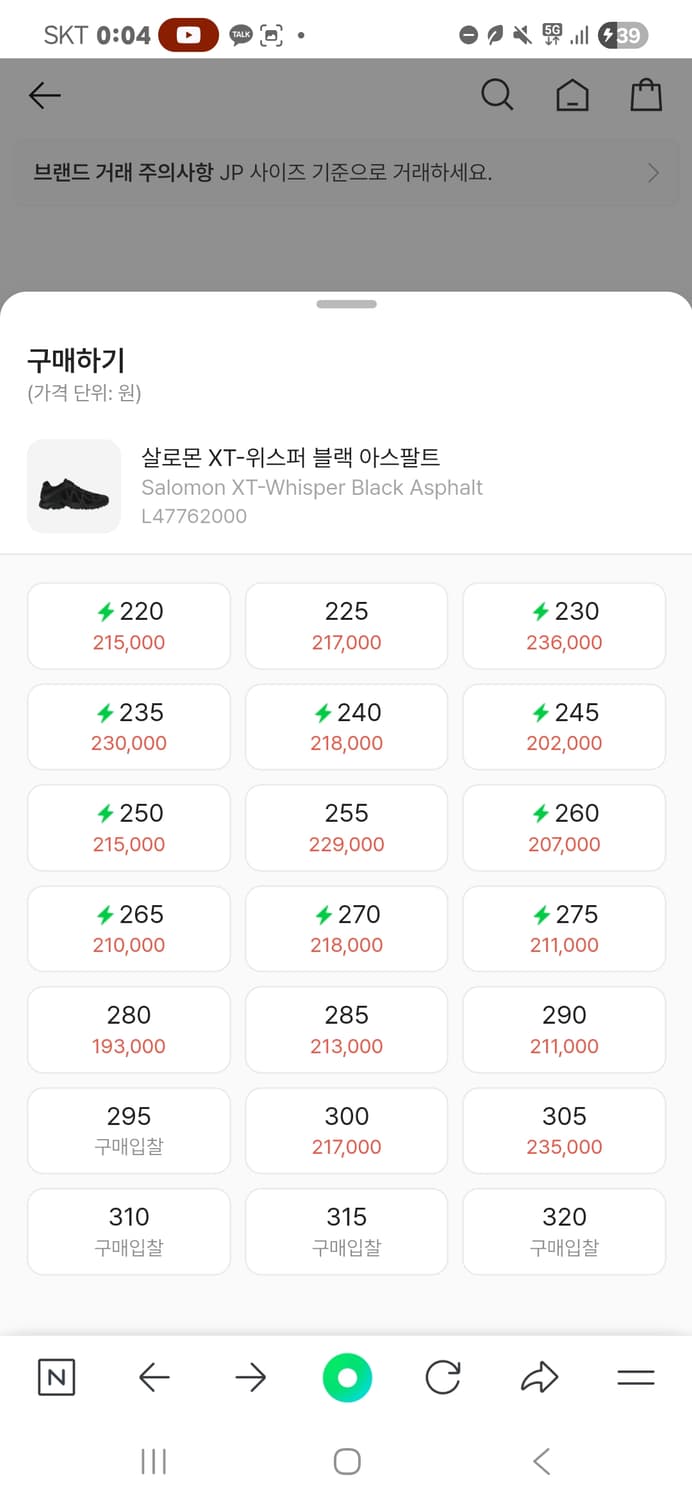Choose size 265 from the size grid
This screenshot has width=692, height=1500.
point(128,928)
